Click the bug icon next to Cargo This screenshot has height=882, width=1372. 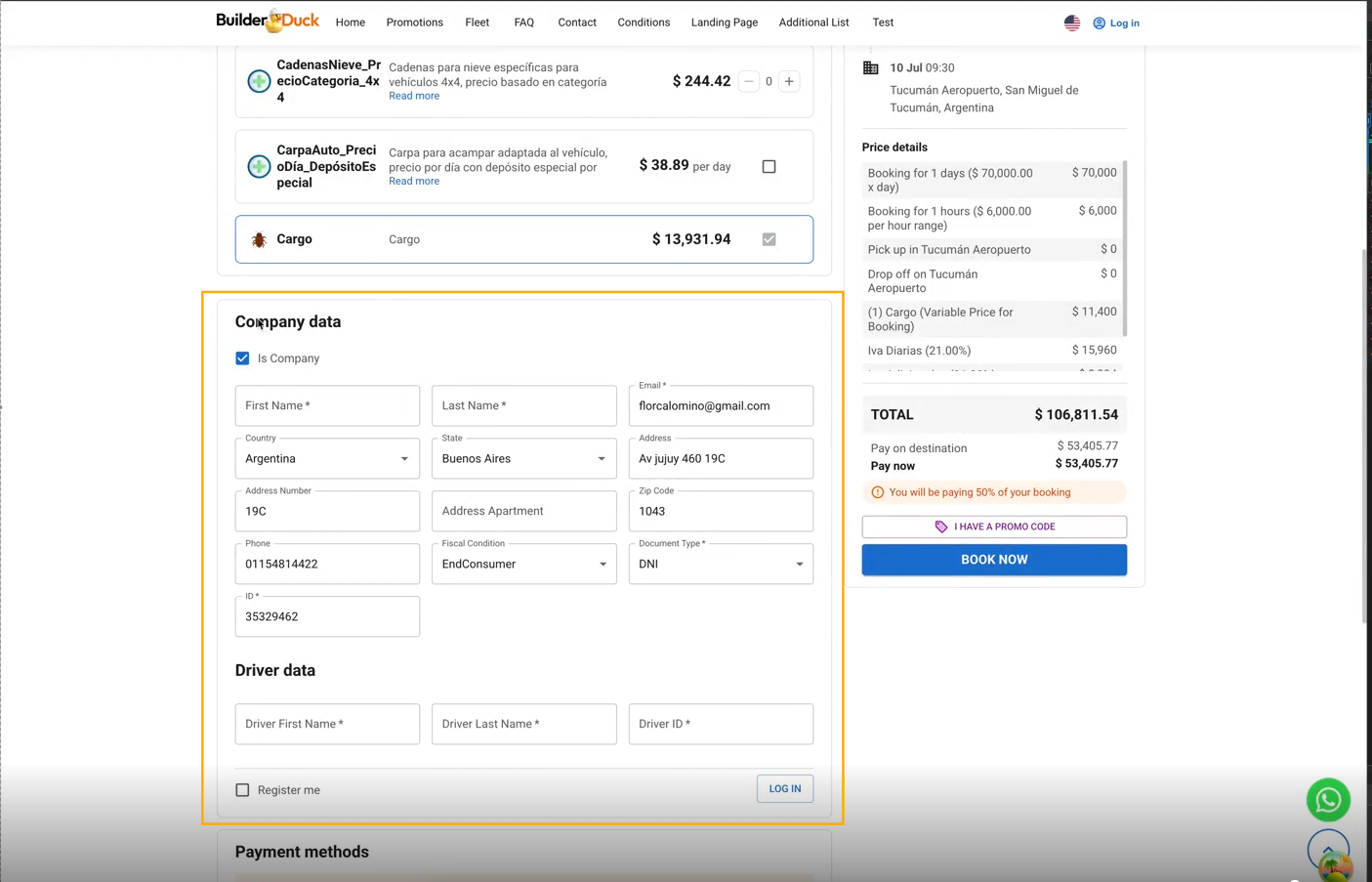[x=259, y=239]
